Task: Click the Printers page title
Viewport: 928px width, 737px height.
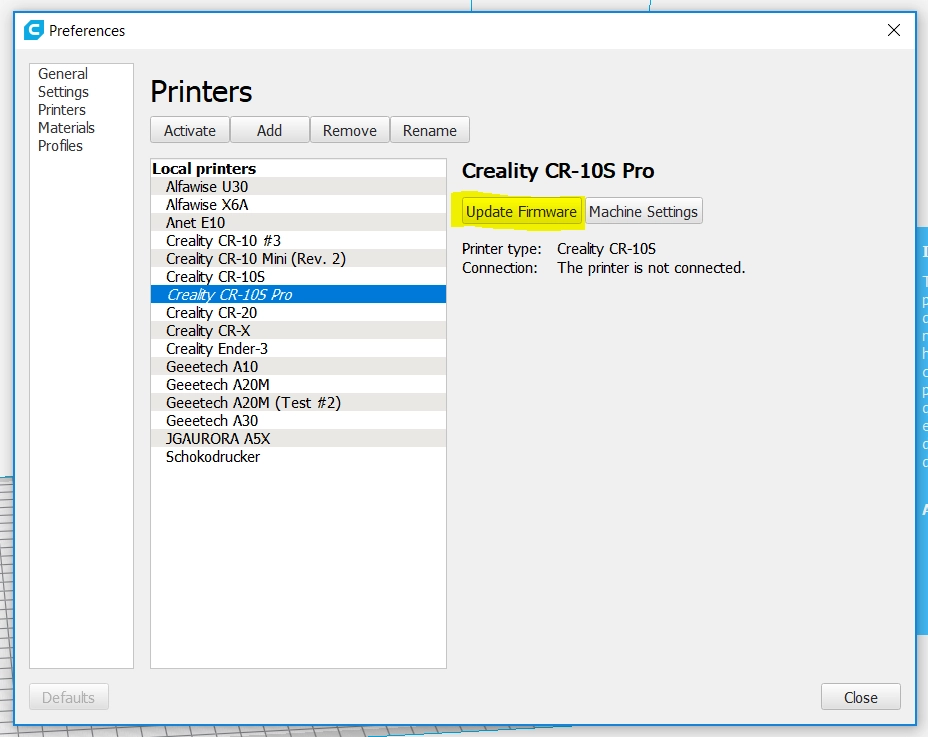Action: point(201,92)
